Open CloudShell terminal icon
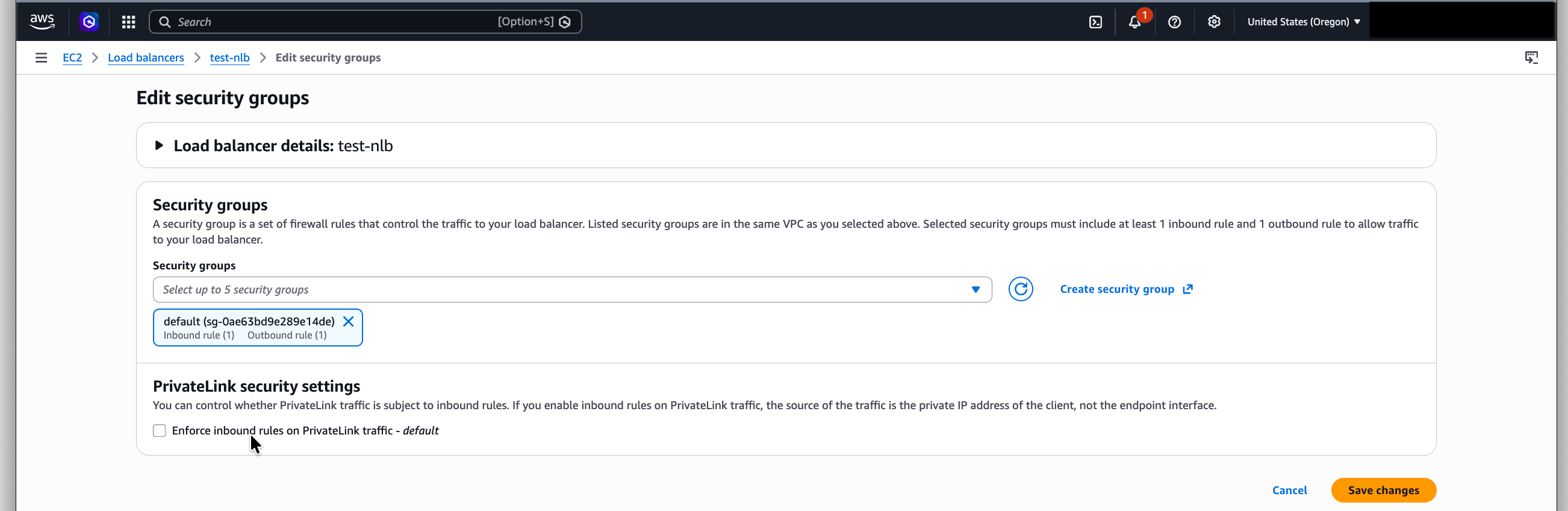 [1095, 22]
